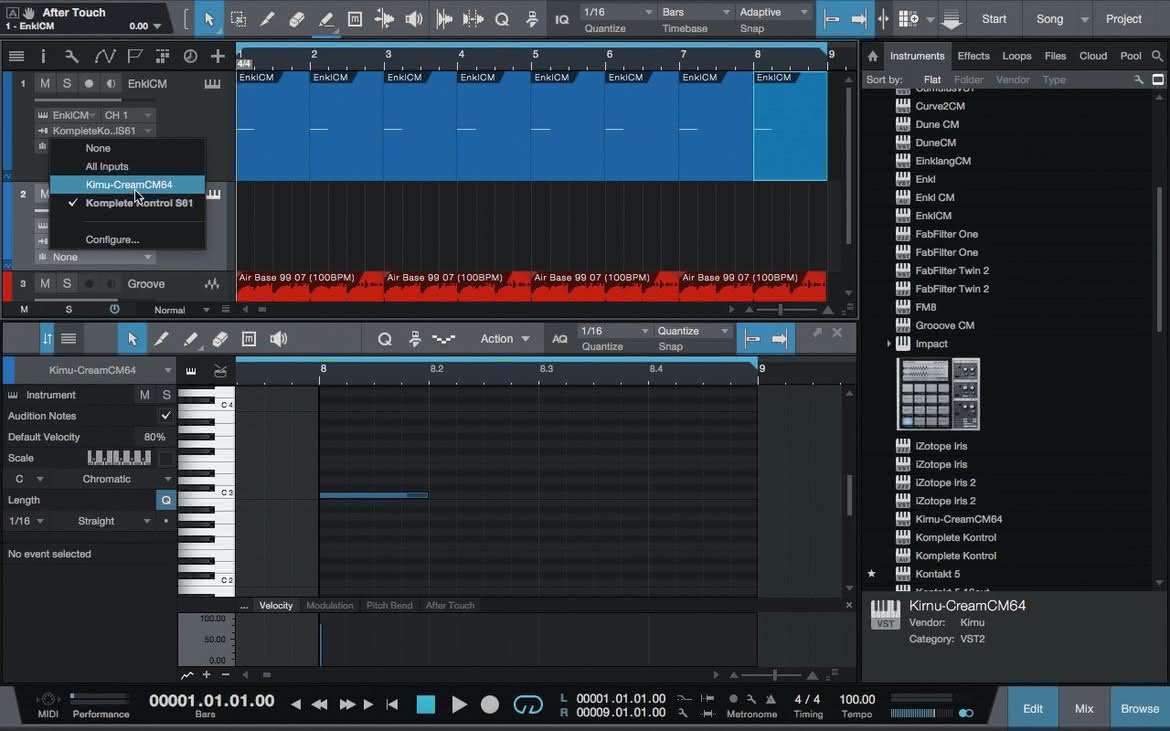Open the Straight length dropdown
The image size is (1170, 731).
coord(112,521)
